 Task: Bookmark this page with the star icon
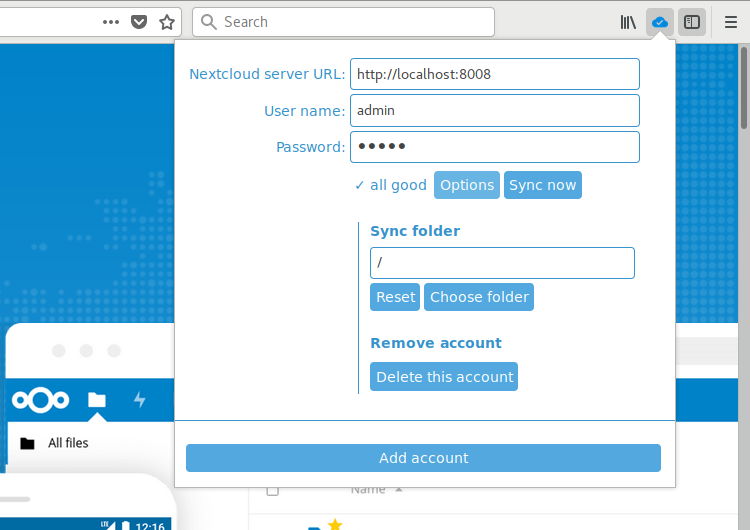167,22
